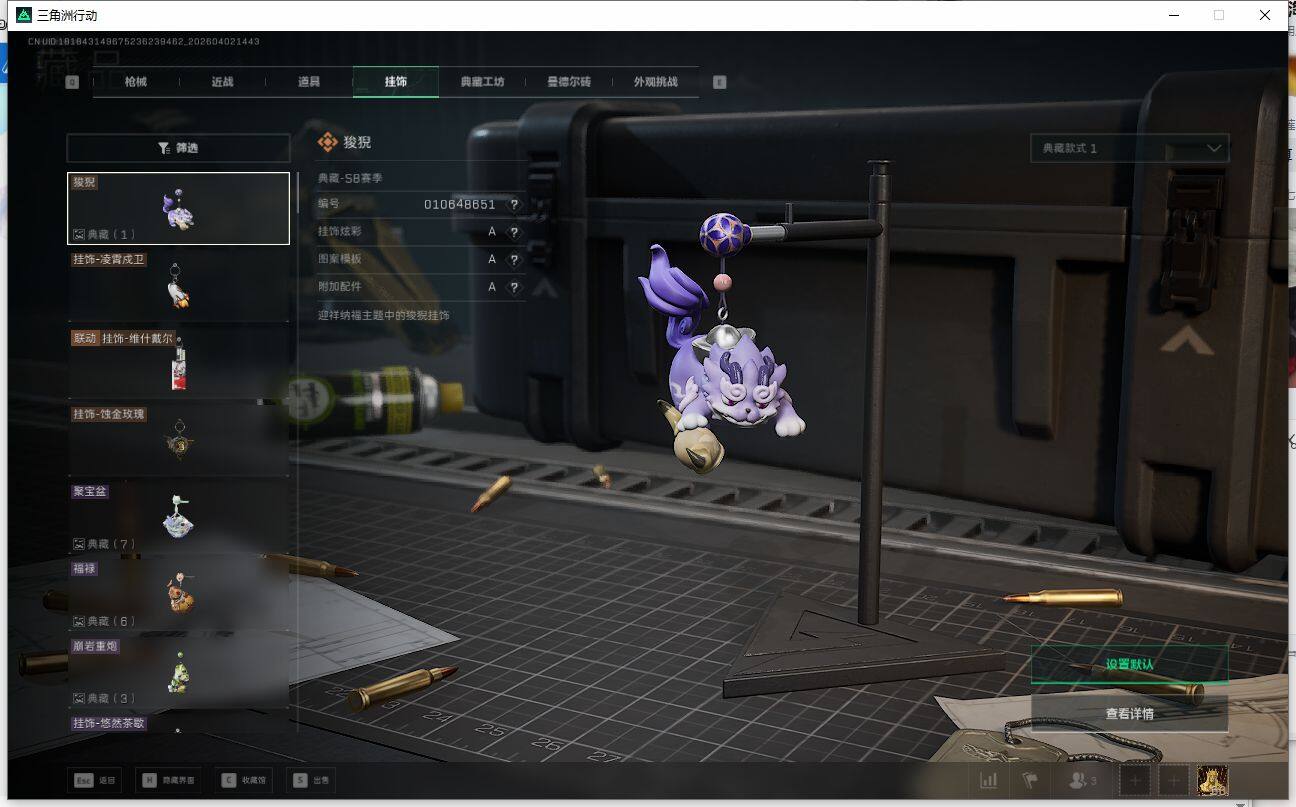1296x807 pixels.
Task: Click the 查看详情 button
Action: 1129,714
